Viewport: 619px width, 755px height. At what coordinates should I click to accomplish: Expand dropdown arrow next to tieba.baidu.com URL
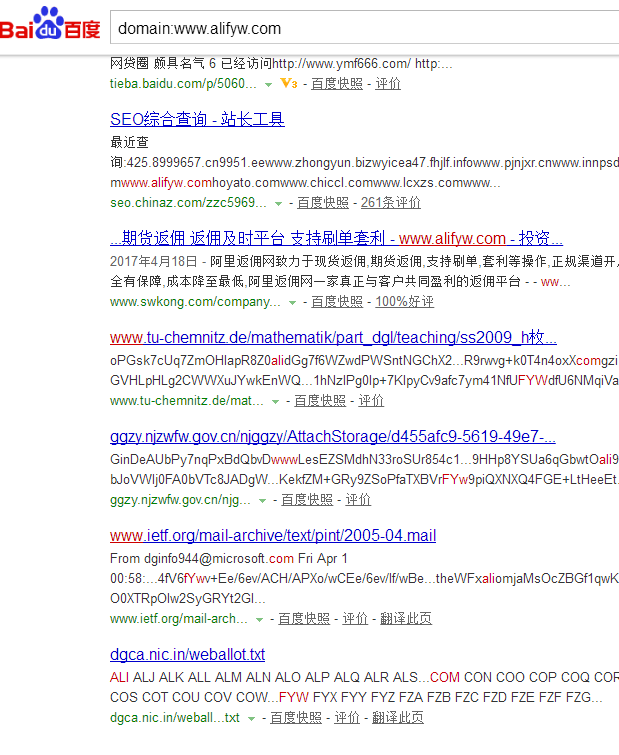[269, 85]
